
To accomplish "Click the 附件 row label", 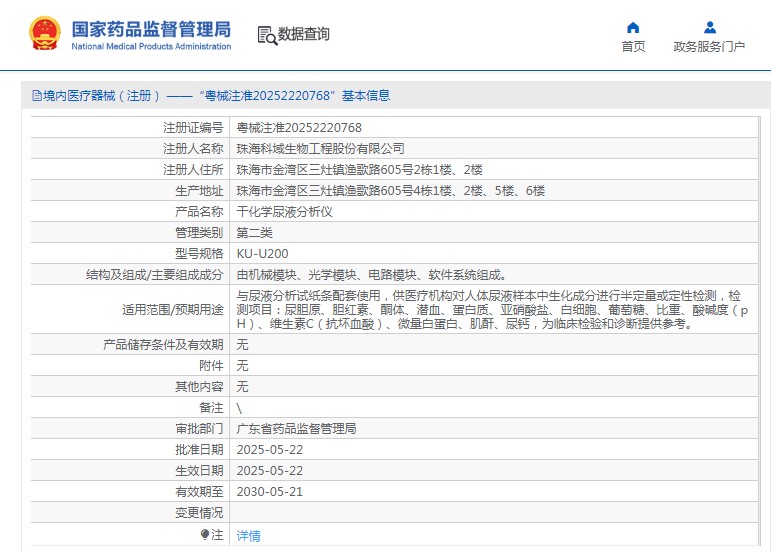I will click(x=211, y=366).
